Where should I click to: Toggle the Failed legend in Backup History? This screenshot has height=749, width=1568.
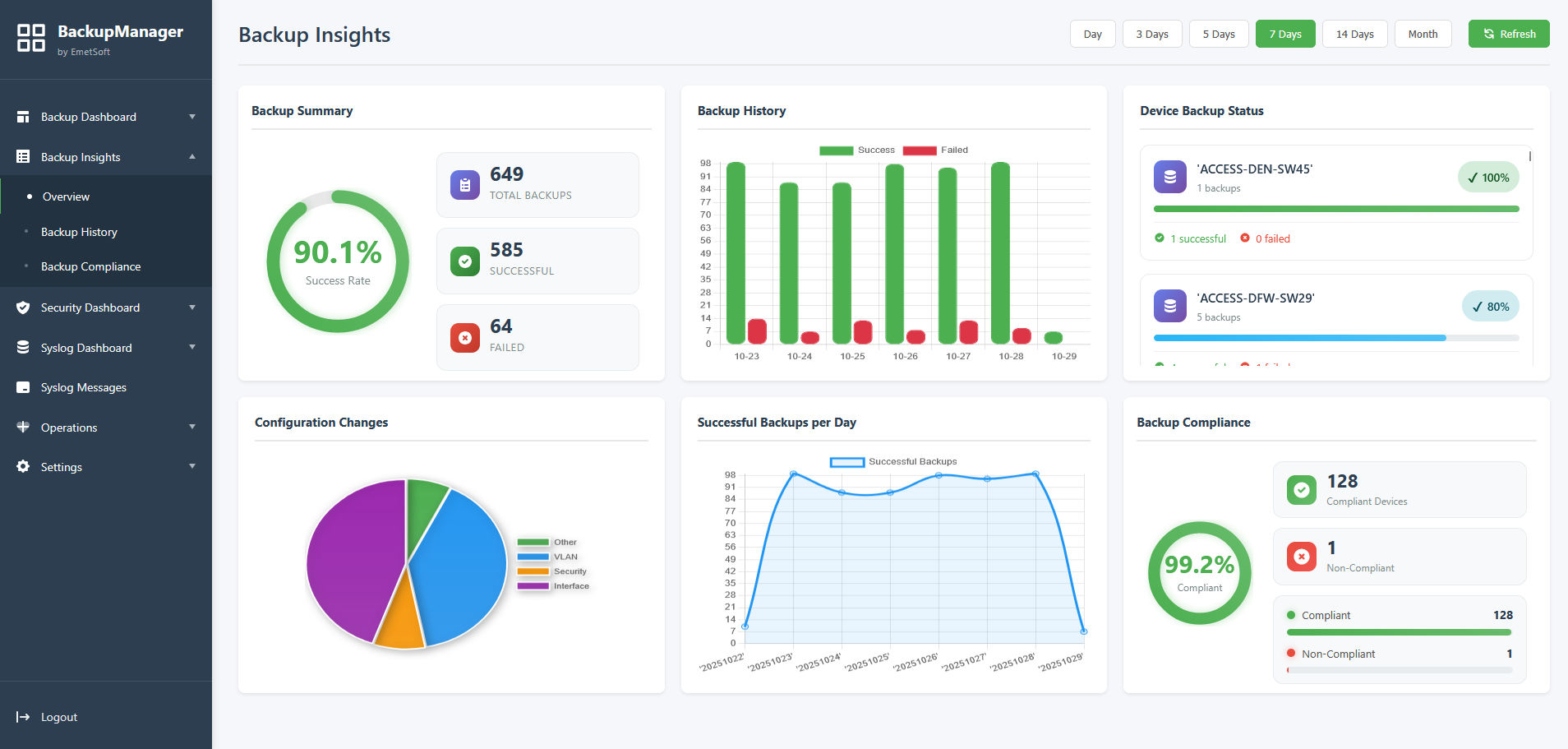click(937, 150)
